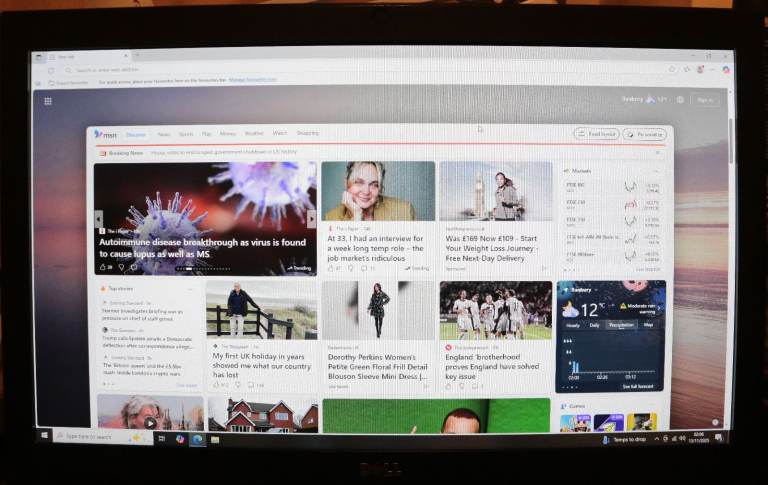Viewport: 768px width, 485px height.
Task: Go to next slide in the carousel
Action: tap(311, 220)
